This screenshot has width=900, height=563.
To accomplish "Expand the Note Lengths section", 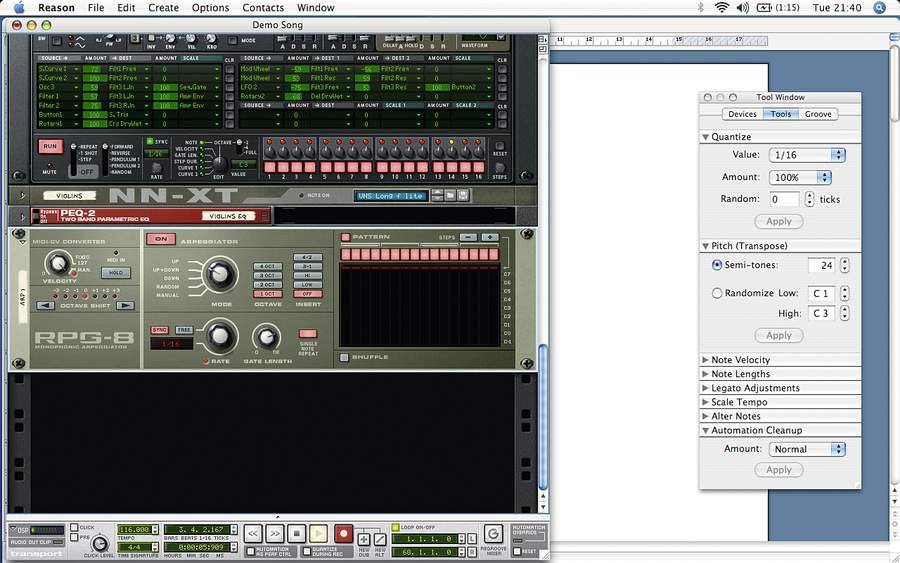I will click(x=705, y=374).
